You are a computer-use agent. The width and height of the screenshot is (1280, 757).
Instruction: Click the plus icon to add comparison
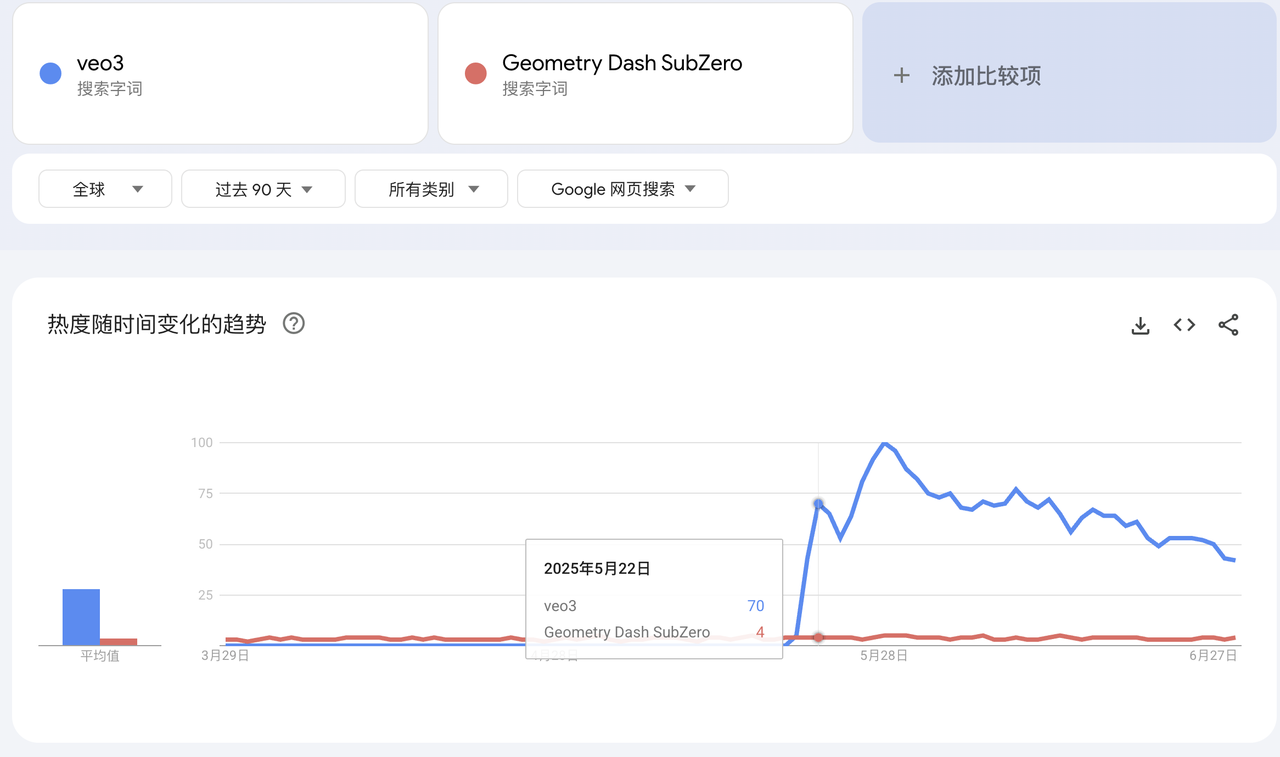tap(901, 76)
